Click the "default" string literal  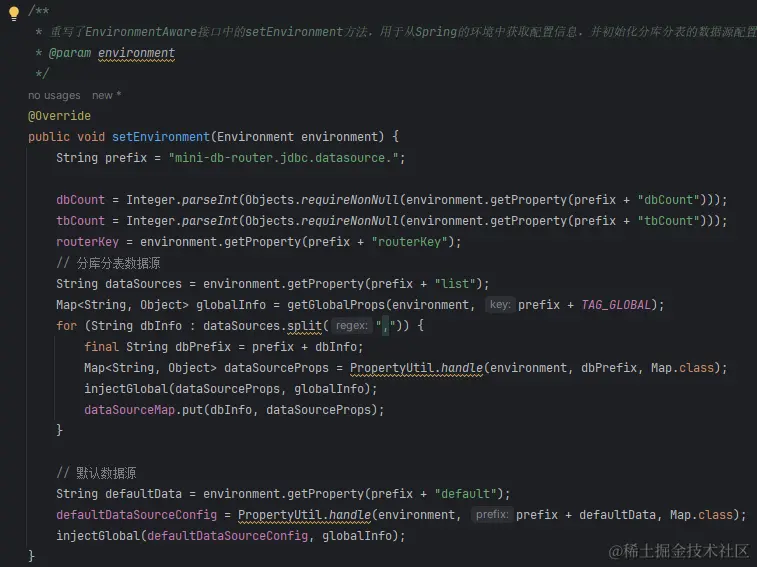pyautogui.click(x=465, y=494)
